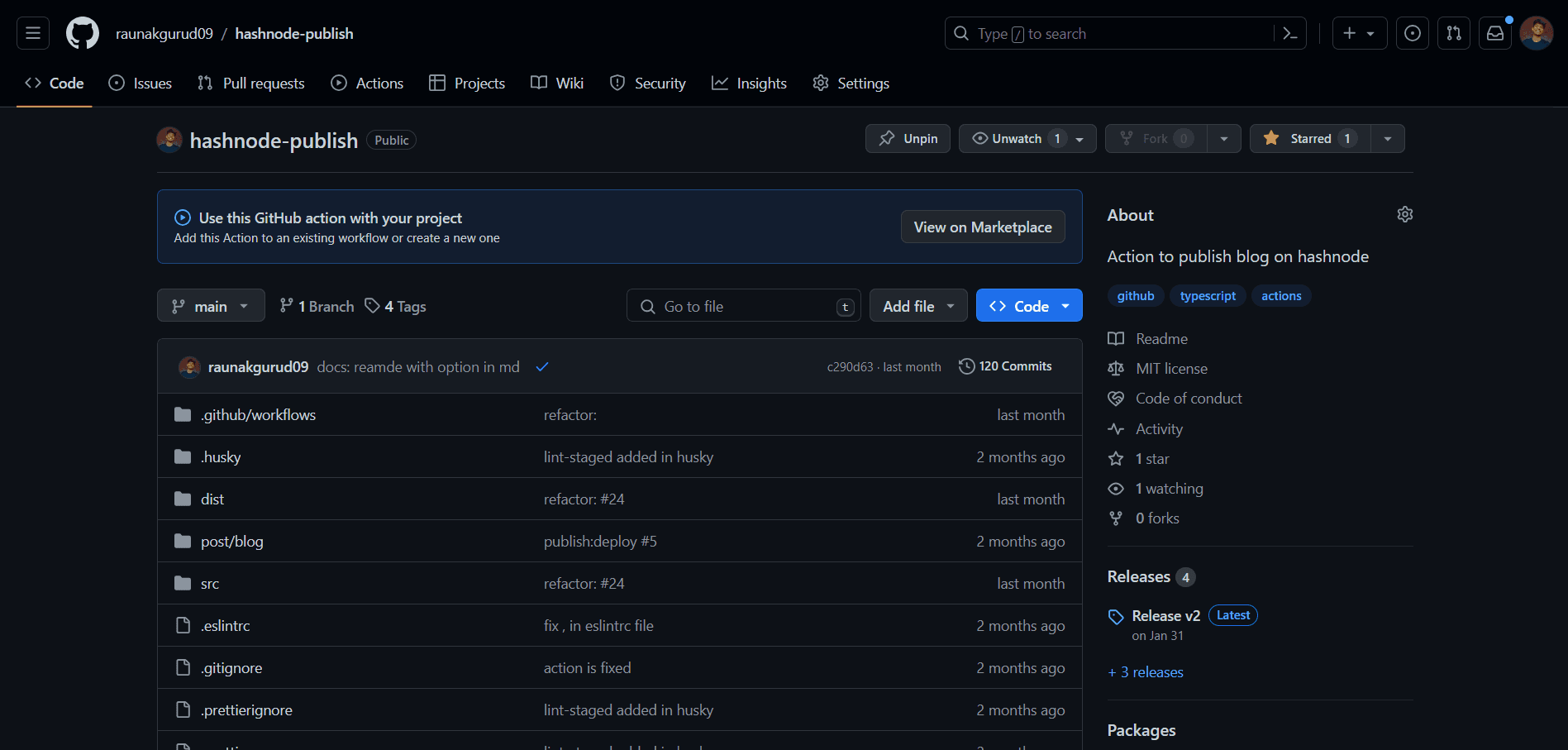Open the issues inbox icon in header
The image size is (1568, 750).
(1413, 33)
